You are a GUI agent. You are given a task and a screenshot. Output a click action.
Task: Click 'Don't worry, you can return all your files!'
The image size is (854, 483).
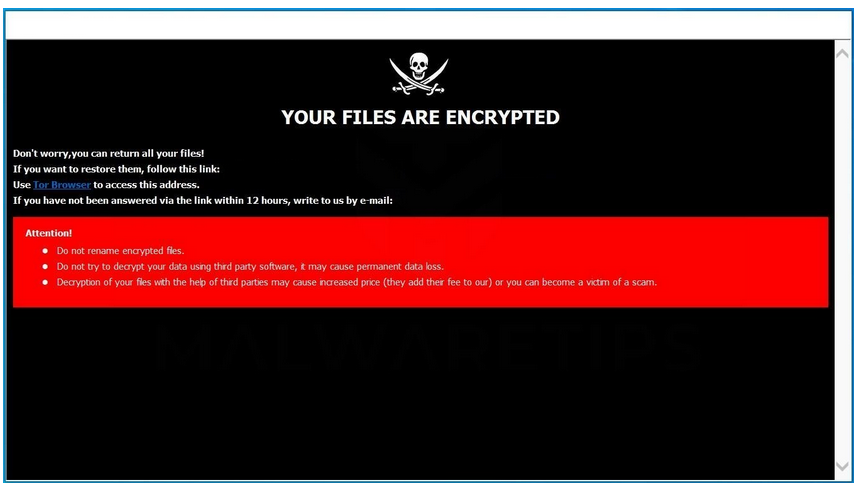(108, 154)
